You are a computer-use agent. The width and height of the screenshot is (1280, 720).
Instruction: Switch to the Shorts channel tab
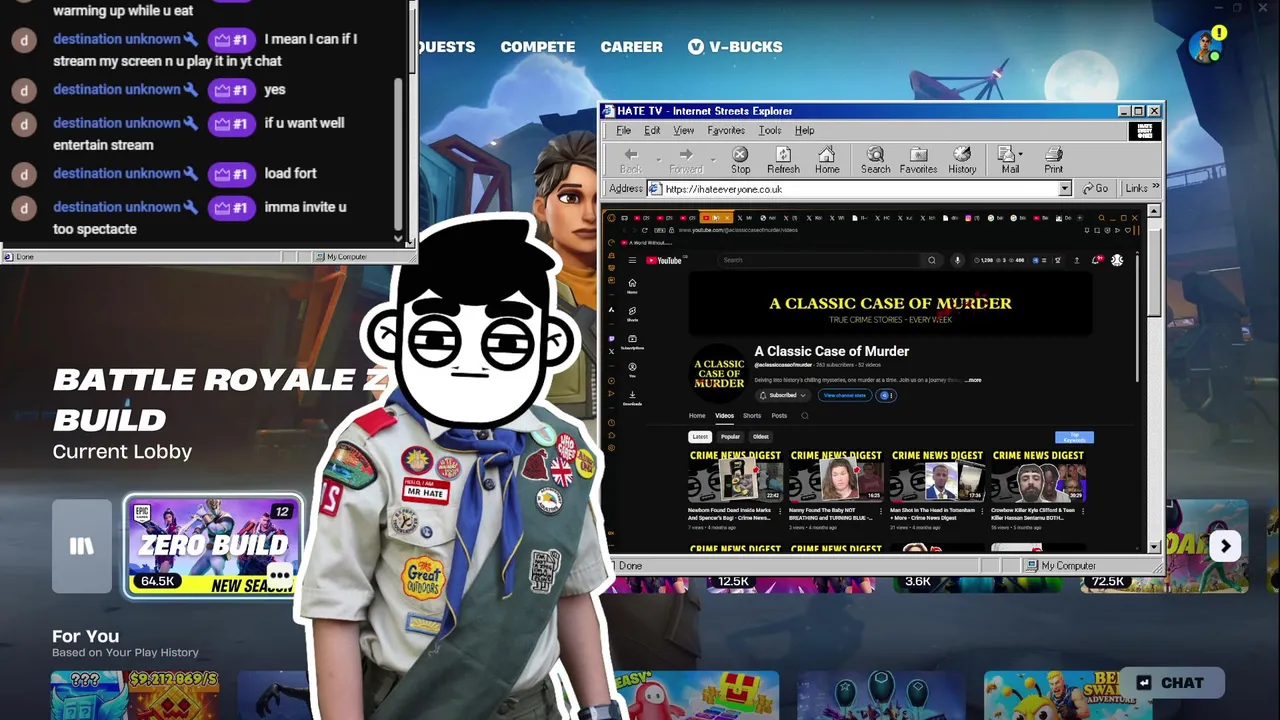(x=752, y=416)
